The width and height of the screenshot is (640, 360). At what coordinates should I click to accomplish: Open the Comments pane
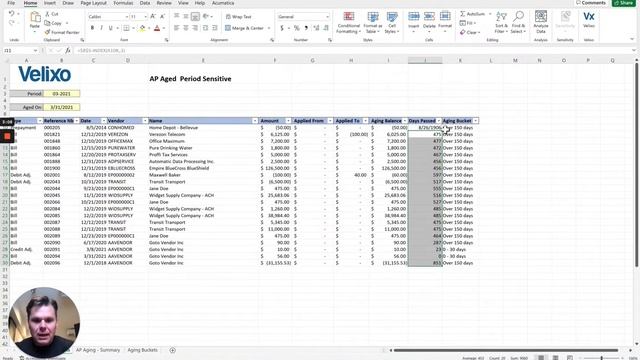pyautogui.click(x=591, y=3)
